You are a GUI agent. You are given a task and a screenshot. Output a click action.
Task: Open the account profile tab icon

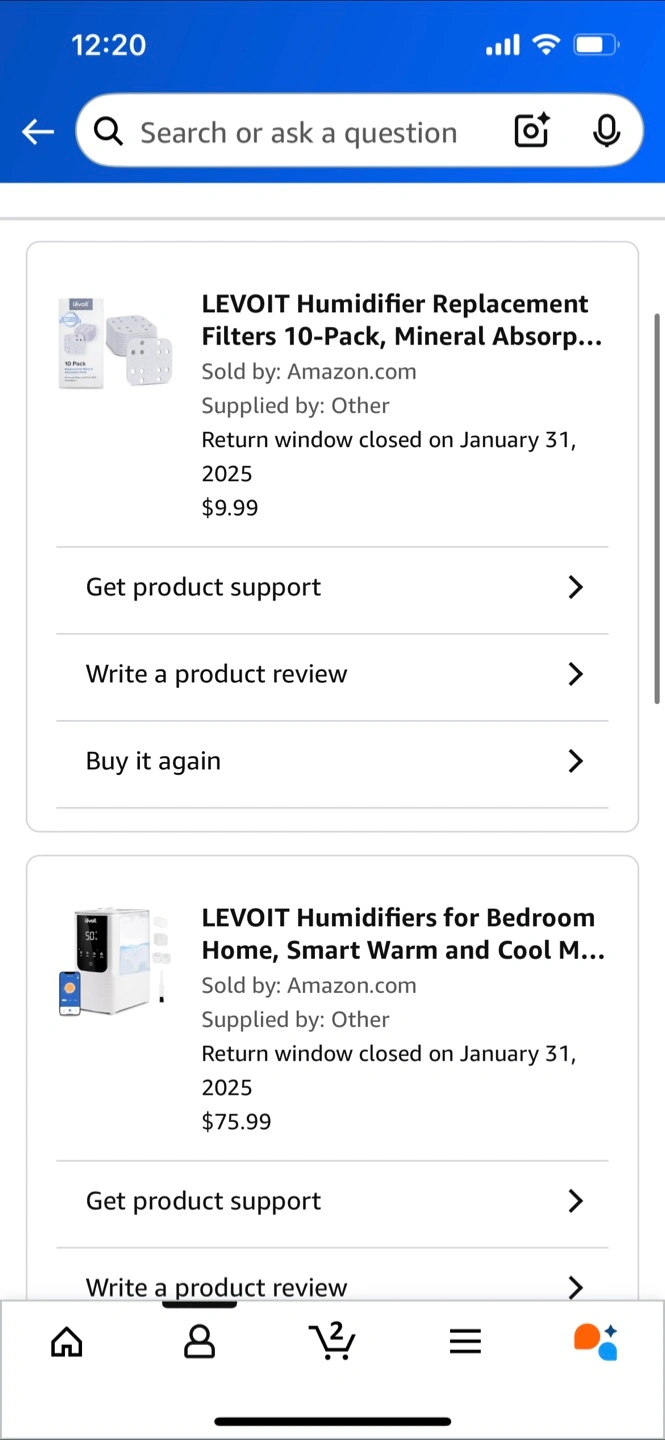[200, 1342]
